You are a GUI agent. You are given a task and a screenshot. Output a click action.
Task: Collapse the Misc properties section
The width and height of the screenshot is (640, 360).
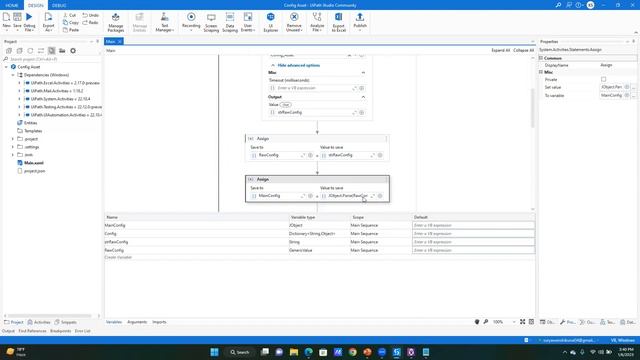pos(541,72)
